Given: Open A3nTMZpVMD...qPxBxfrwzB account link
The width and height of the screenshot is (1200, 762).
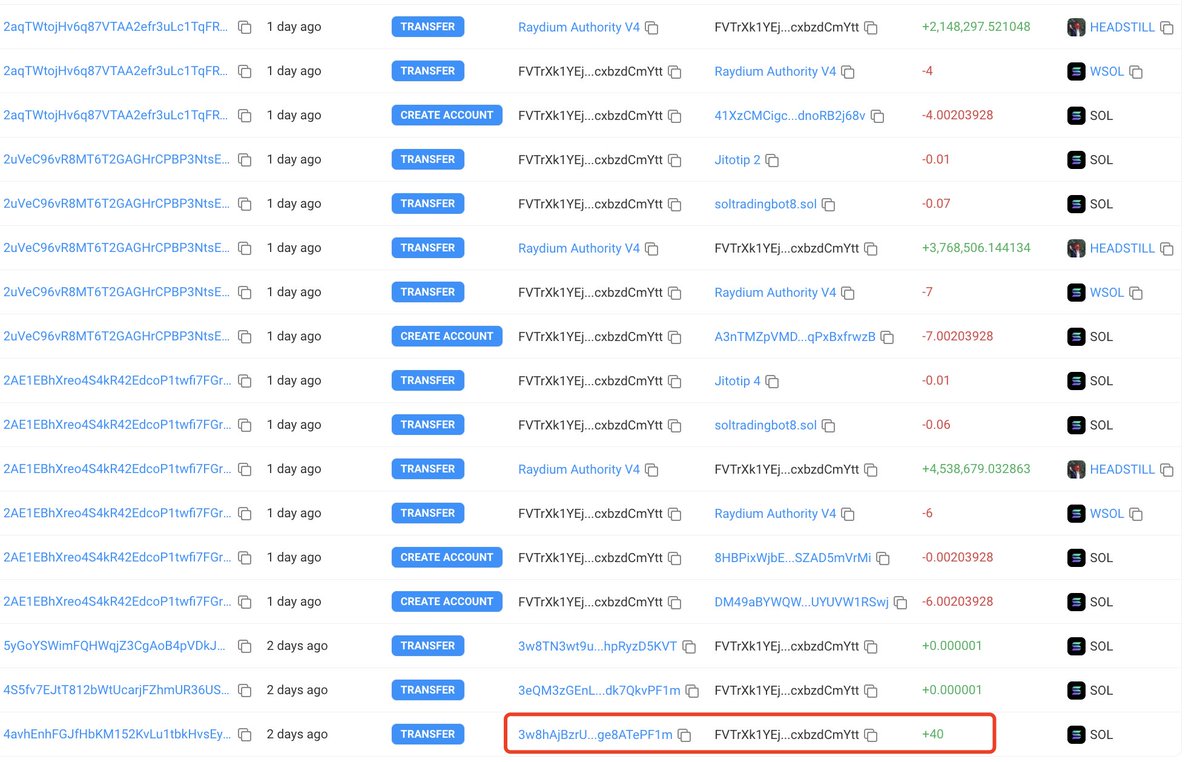Looking at the screenshot, I should click(x=795, y=336).
